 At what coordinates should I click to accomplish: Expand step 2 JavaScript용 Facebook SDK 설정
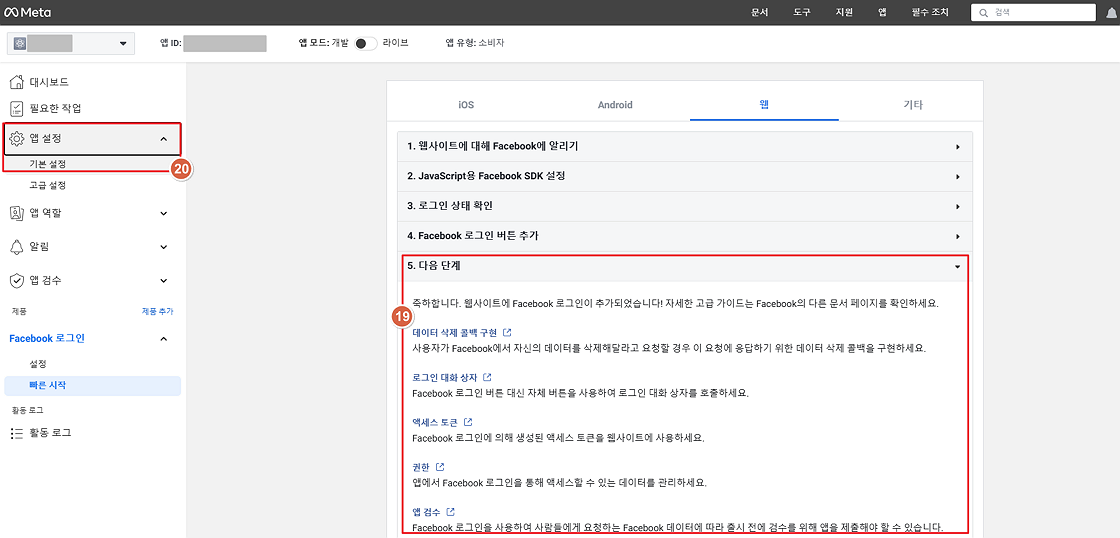pos(685,176)
